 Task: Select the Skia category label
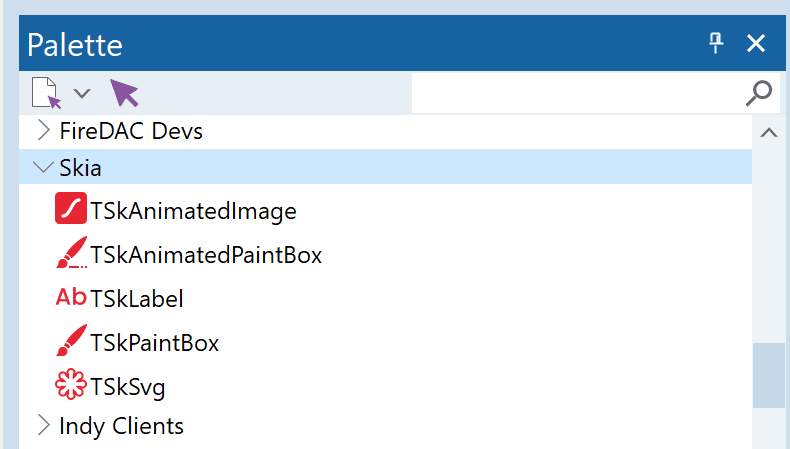[x=80, y=168]
